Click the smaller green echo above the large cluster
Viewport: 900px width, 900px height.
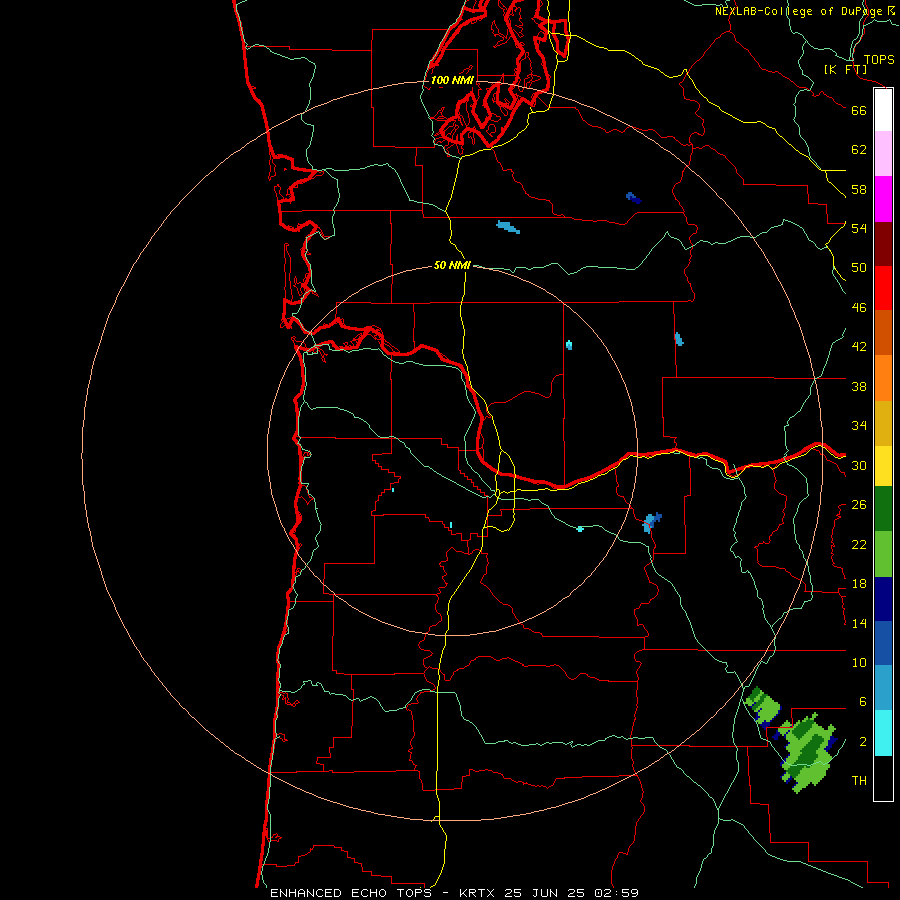763,705
